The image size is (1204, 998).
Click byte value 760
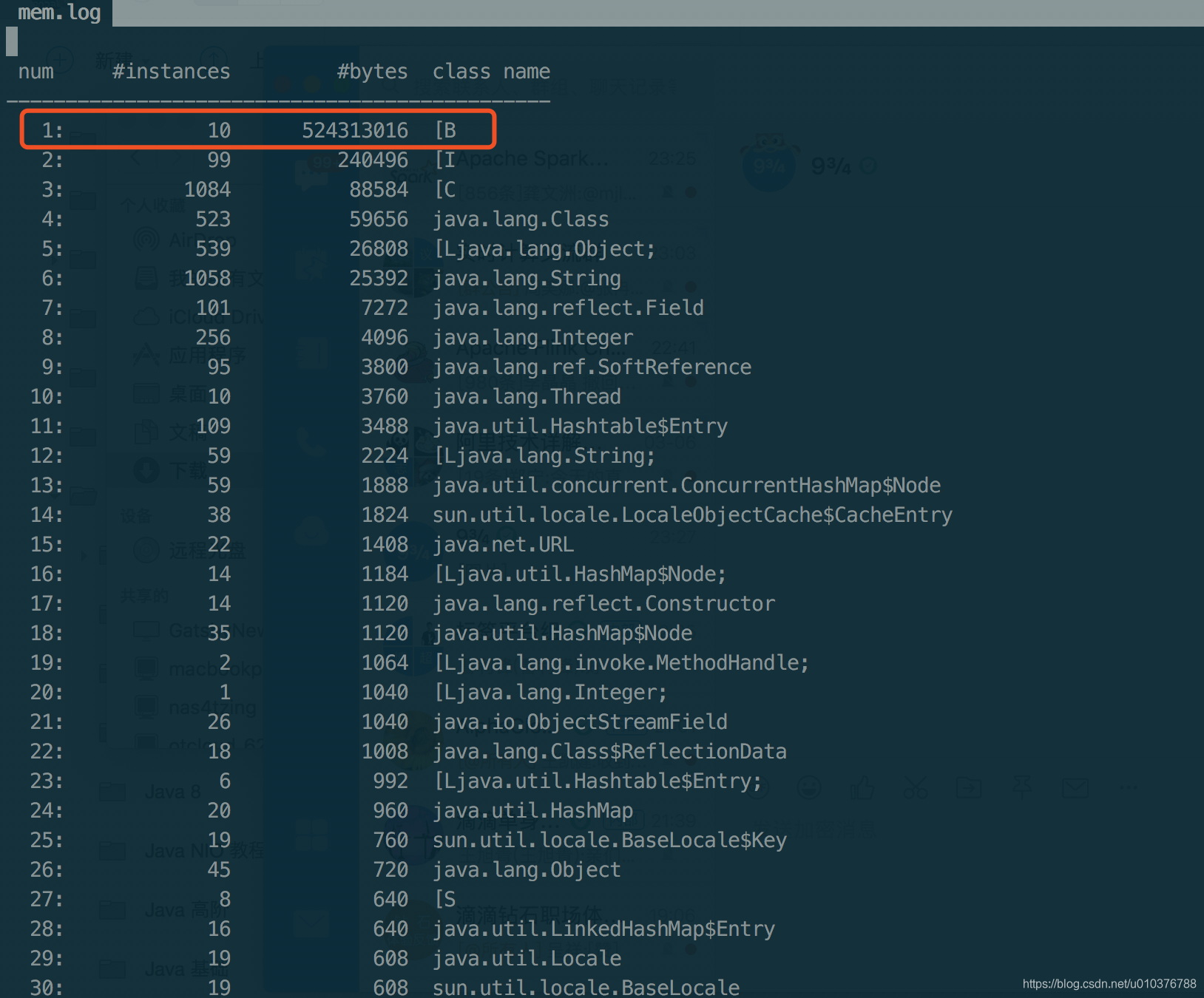click(x=390, y=841)
